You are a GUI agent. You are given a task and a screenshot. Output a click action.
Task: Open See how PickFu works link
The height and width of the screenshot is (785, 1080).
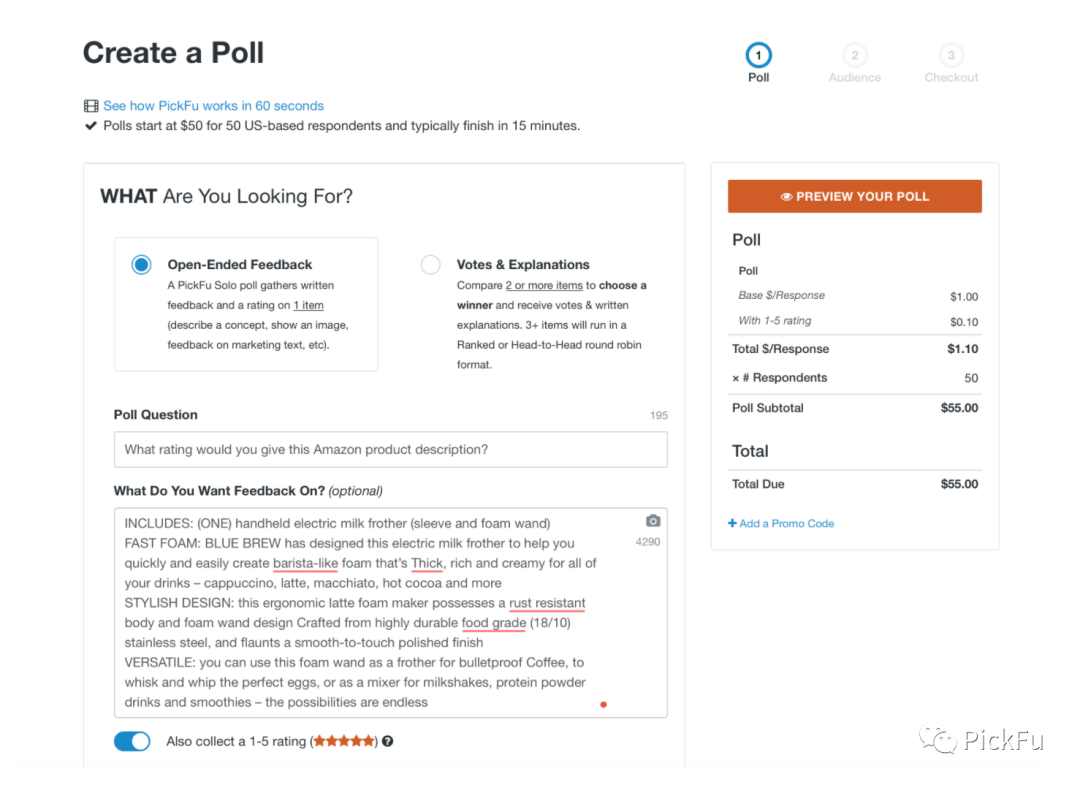[214, 106]
